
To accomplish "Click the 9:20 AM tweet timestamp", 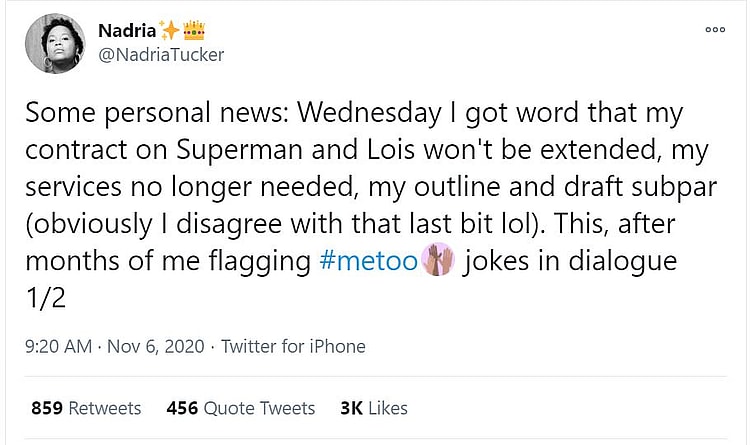I will 58,347.
